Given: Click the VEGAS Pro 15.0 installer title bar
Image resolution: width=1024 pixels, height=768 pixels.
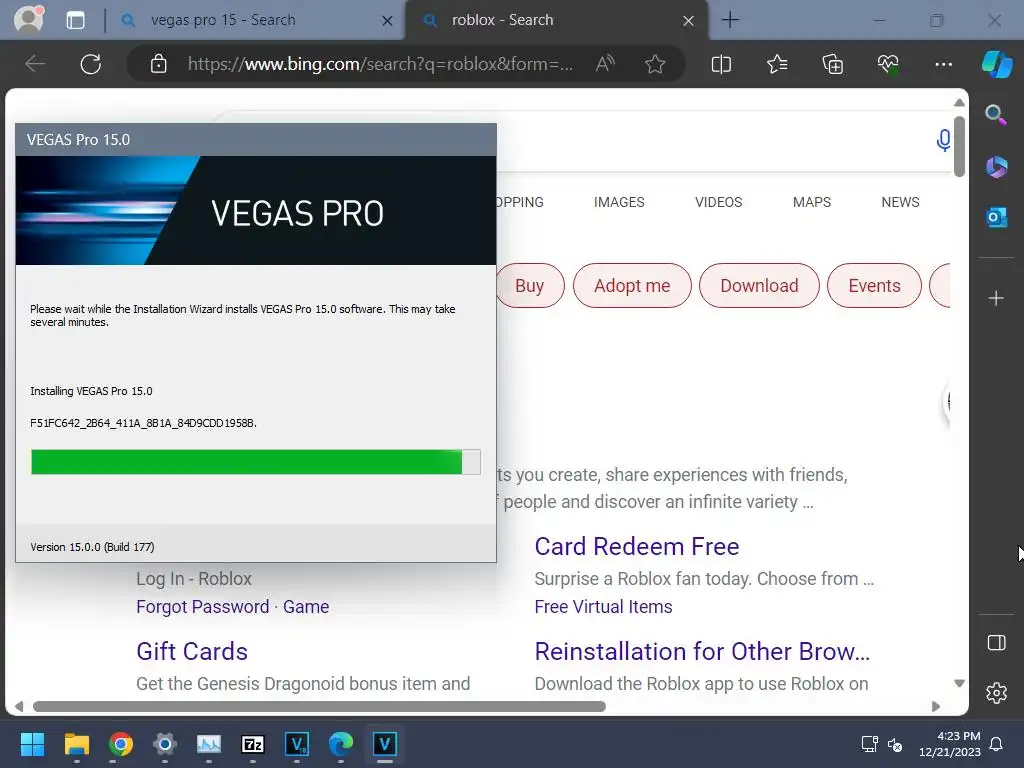Looking at the screenshot, I should point(256,140).
